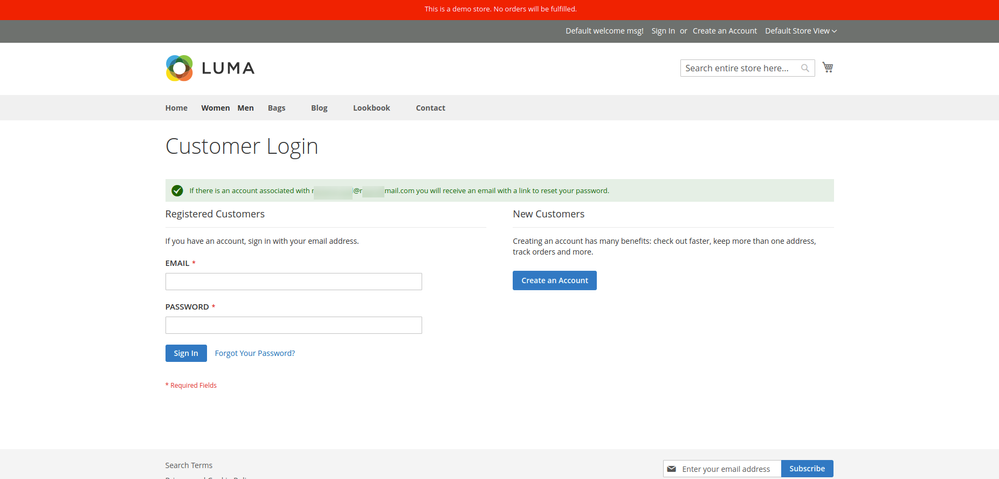Click the Luma logo icon
The image size is (999, 479).
(179, 68)
